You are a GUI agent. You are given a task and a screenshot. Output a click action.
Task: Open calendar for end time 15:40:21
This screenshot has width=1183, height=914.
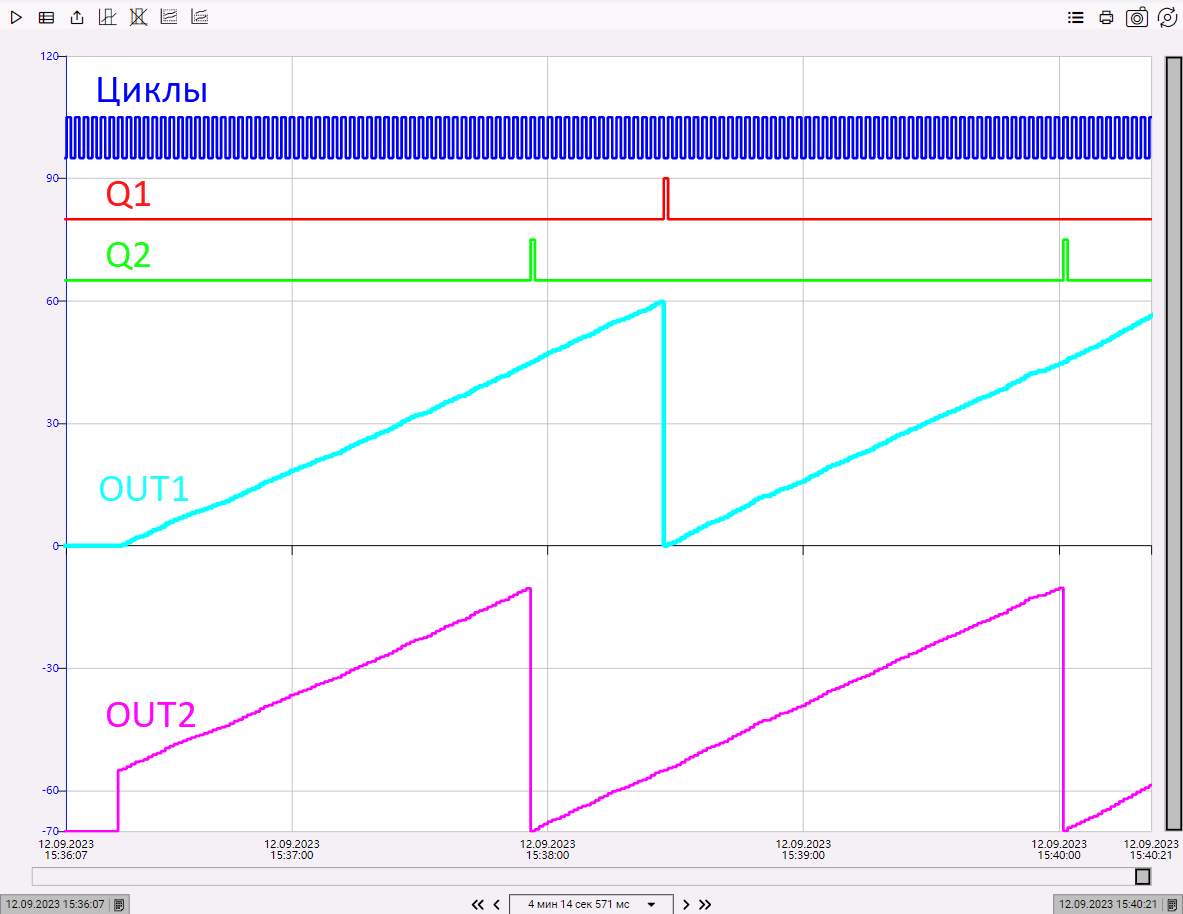1172,904
